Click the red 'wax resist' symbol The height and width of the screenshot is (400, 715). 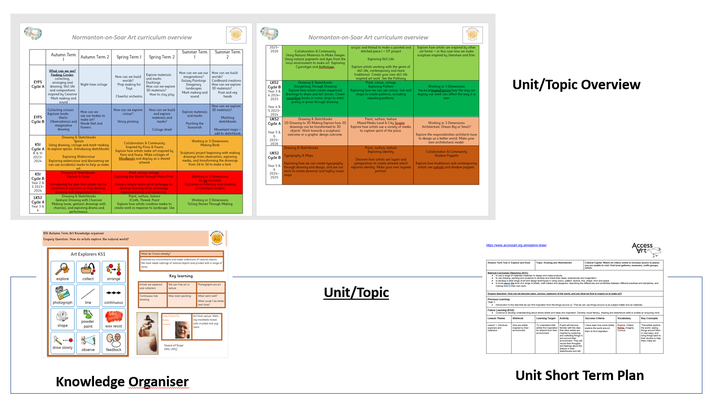[114, 319]
